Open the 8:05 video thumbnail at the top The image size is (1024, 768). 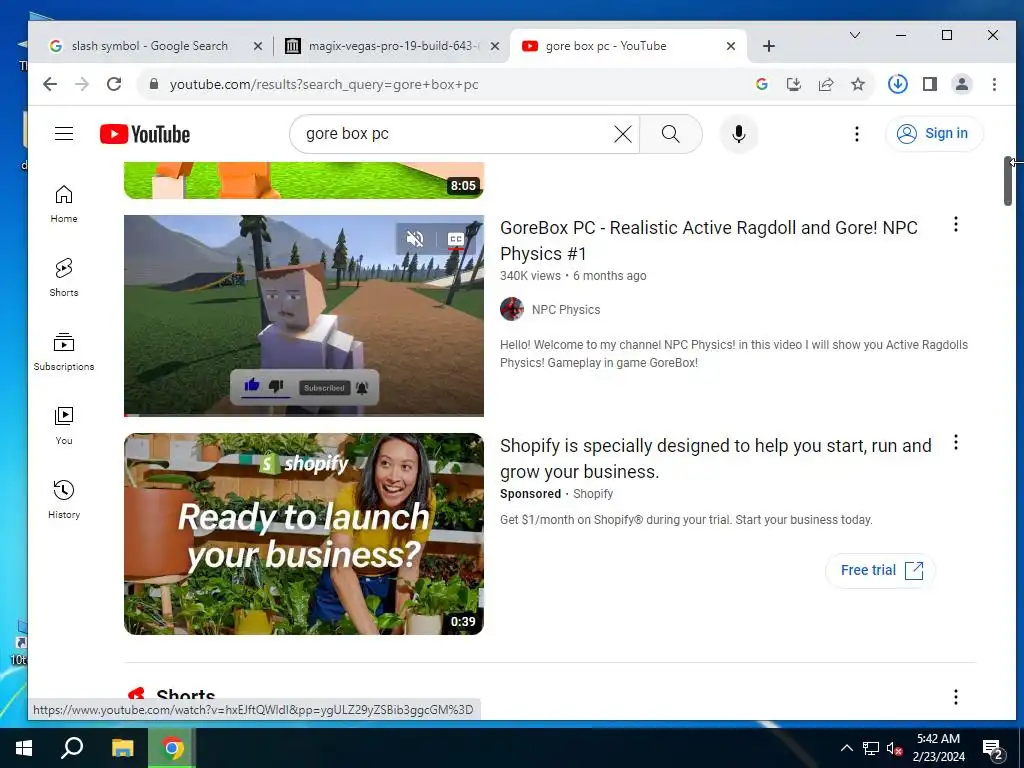[304, 180]
